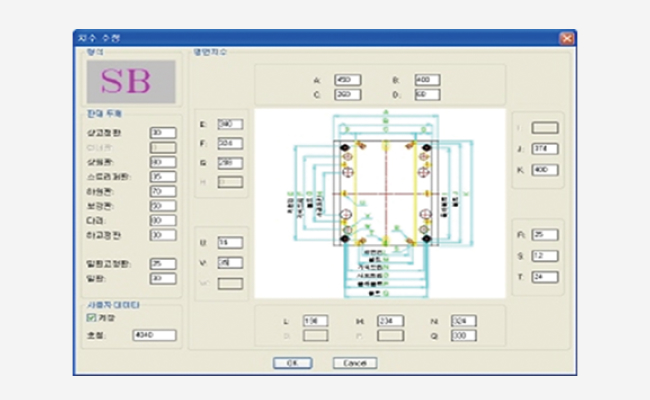Click the SB type preview image

point(128,82)
